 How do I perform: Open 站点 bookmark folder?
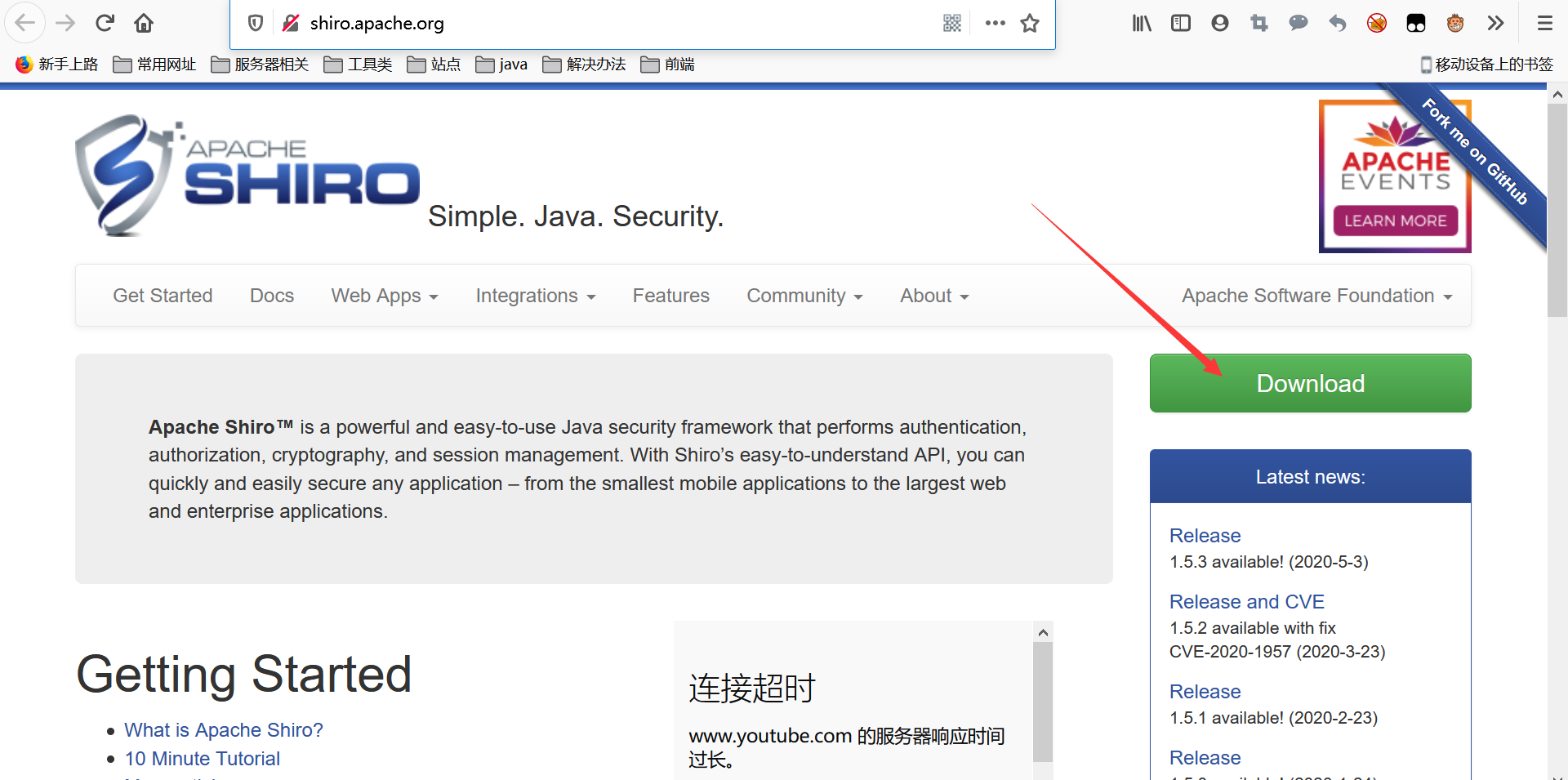click(x=434, y=65)
